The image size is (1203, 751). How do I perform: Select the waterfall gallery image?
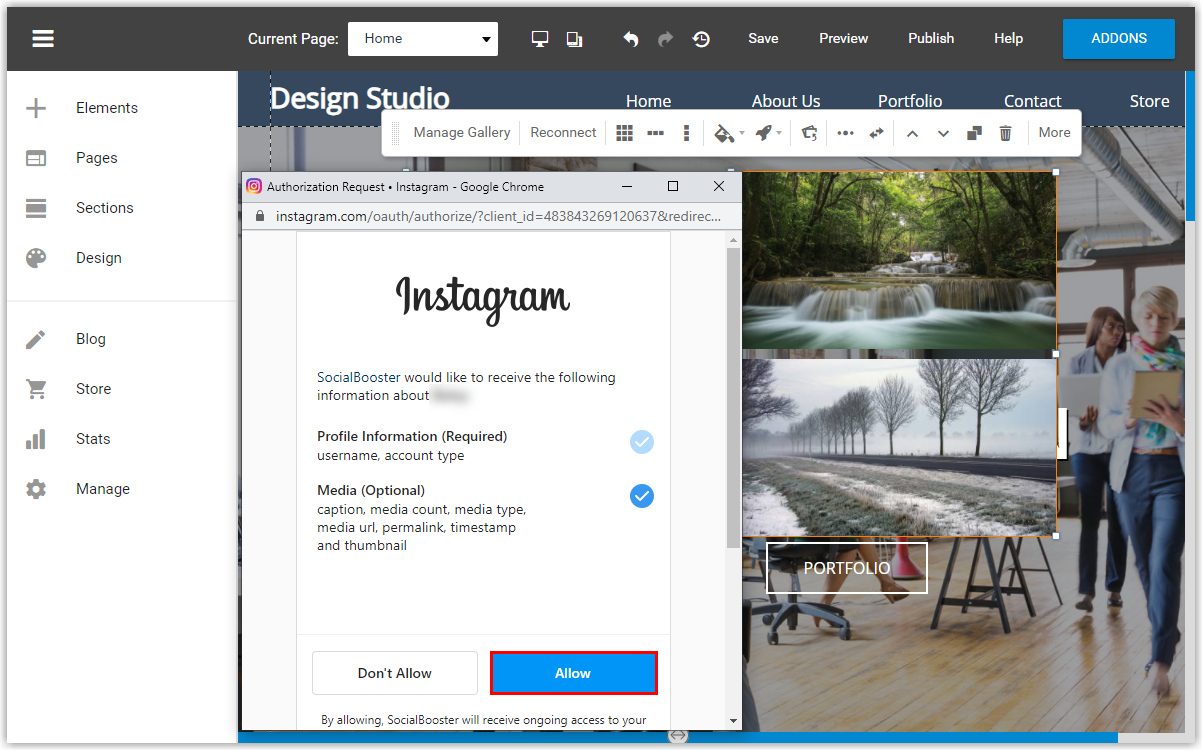tap(899, 261)
